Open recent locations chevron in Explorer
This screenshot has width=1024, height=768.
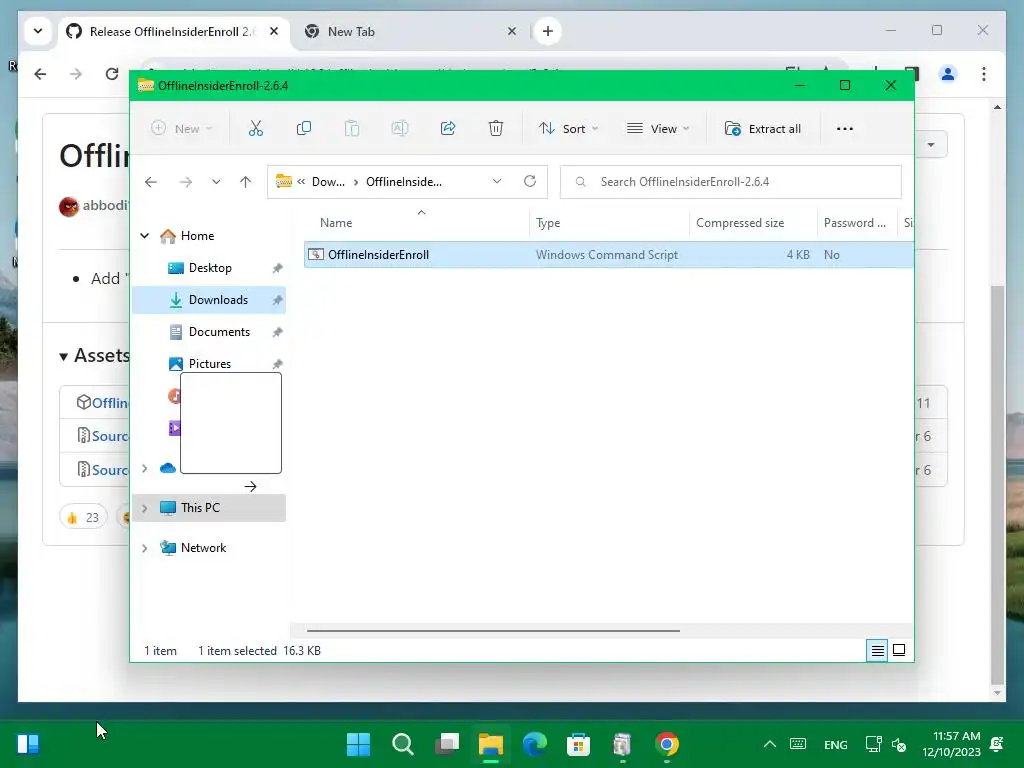tap(216, 182)
